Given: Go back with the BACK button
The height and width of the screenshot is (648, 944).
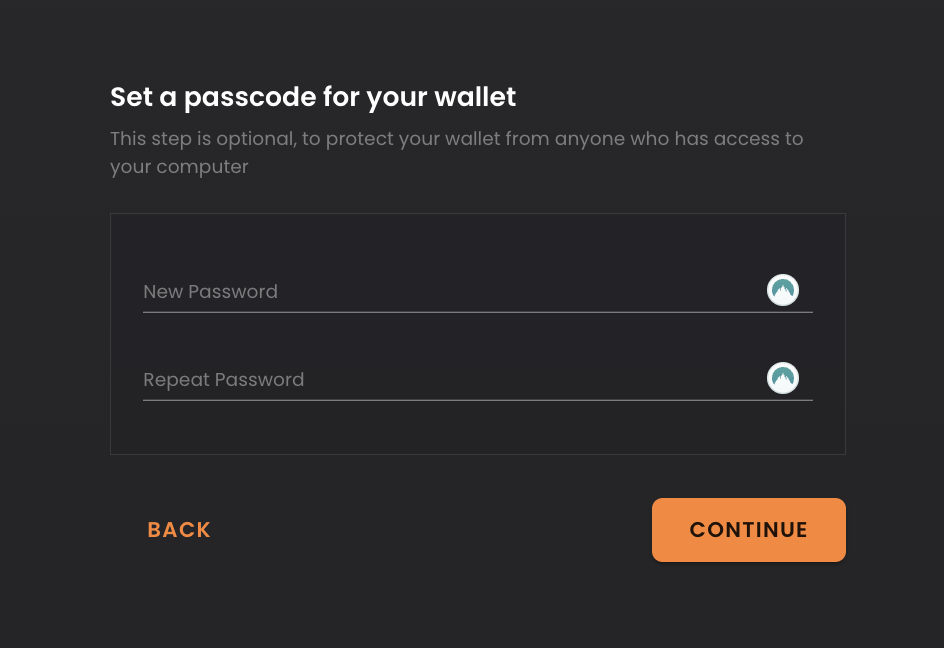Looking at the screenshot, I should 179,530.
